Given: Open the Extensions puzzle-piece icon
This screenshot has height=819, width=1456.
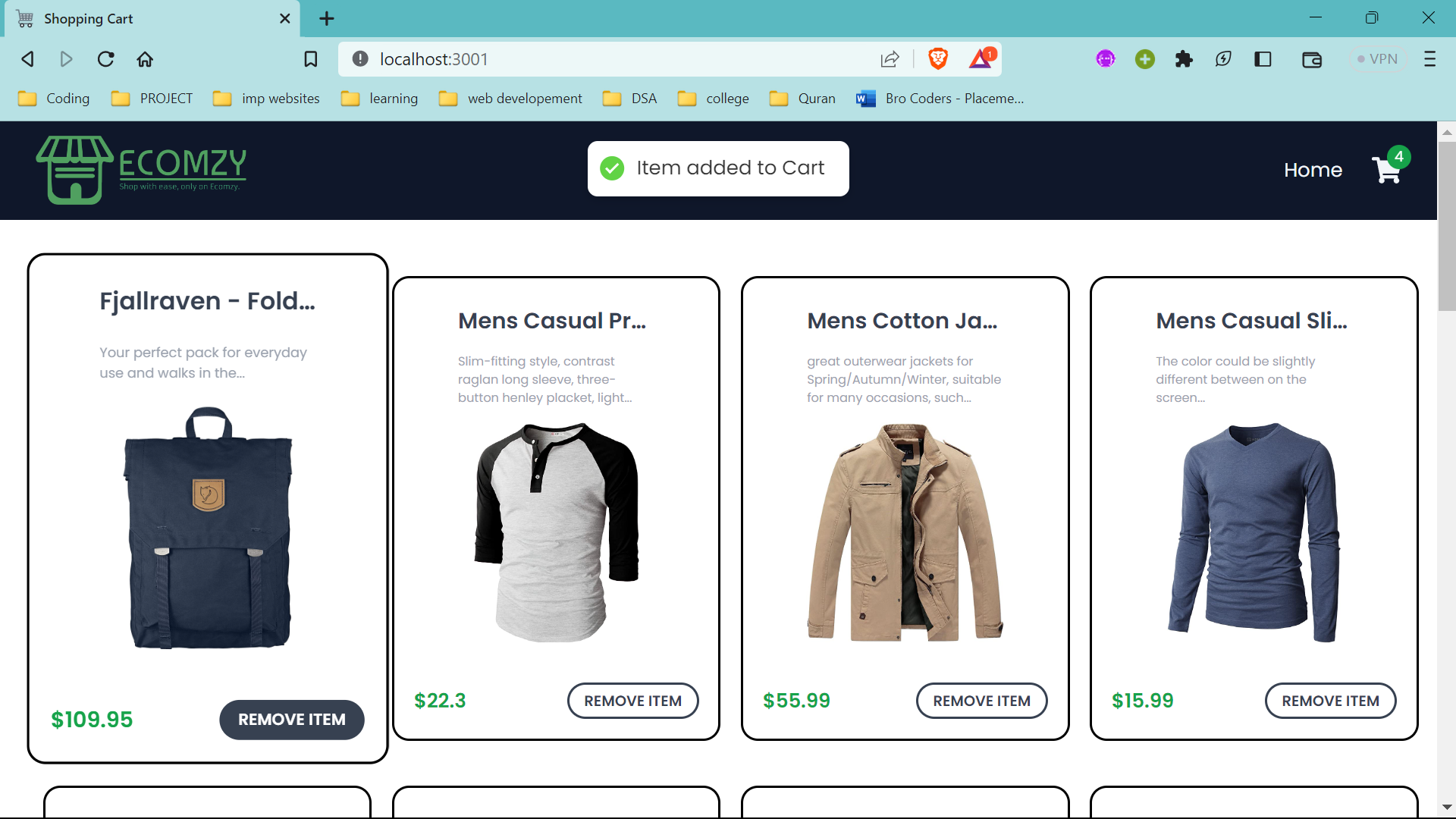Looking at the screenshot, I should pos(1184,58).
